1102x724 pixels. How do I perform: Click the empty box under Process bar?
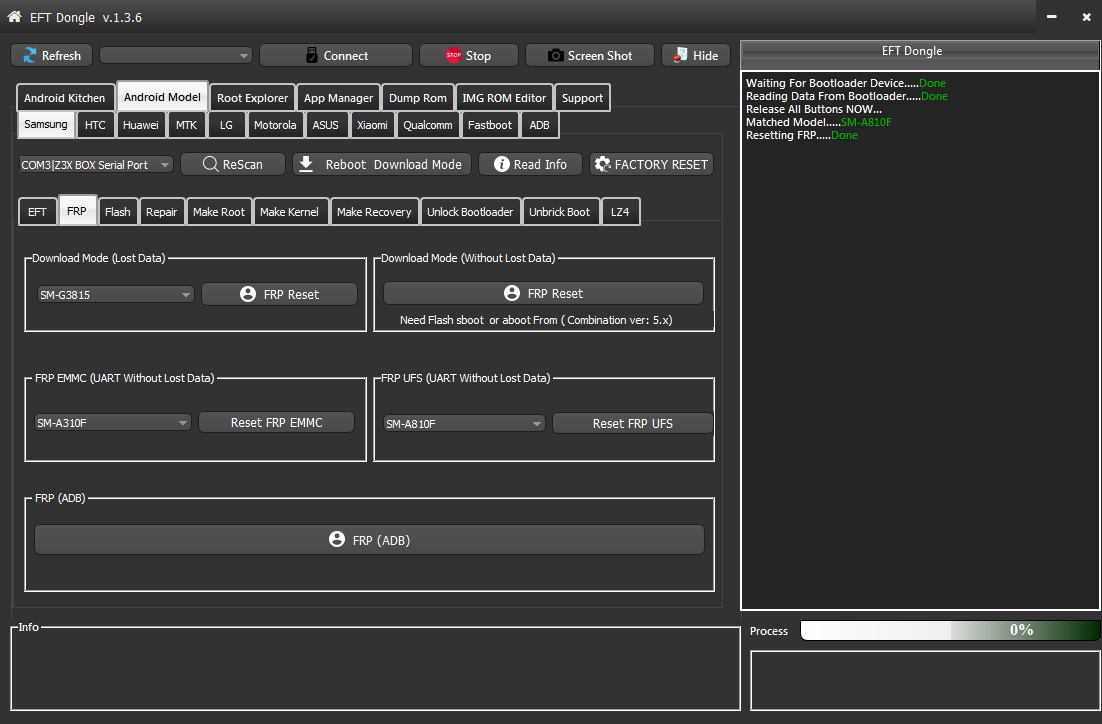[925, 680]
